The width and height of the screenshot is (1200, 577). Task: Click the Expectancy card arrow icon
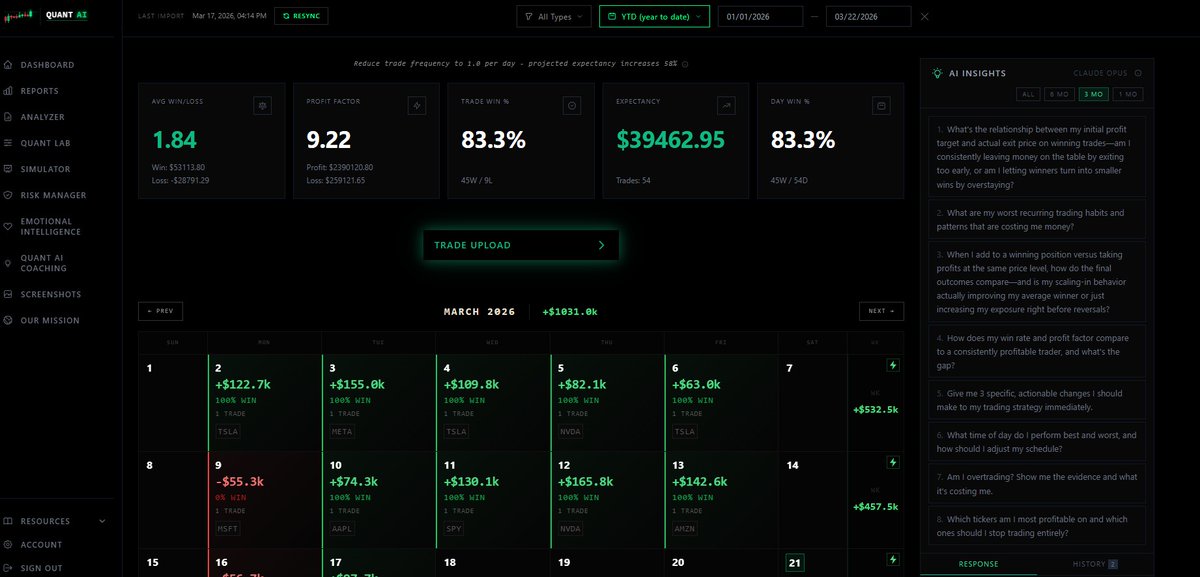[726, 105]
